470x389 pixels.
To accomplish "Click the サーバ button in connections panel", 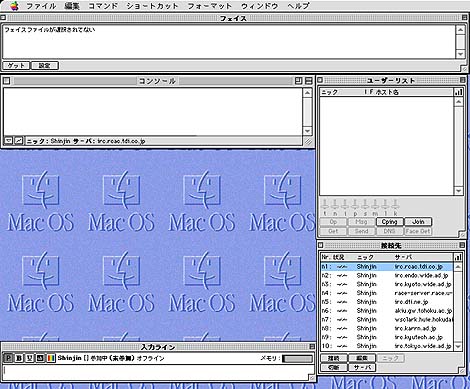I will (x=362, y=367).
